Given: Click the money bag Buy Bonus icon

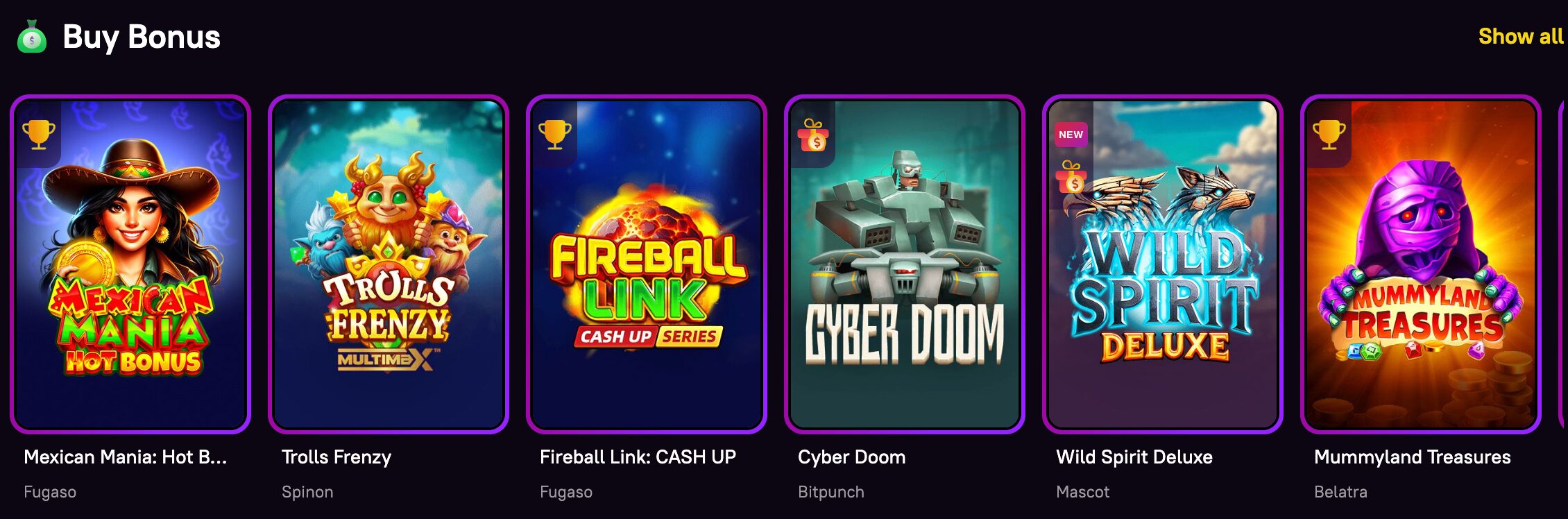Looking at the screenshot, I should click(x=31, y=37).
